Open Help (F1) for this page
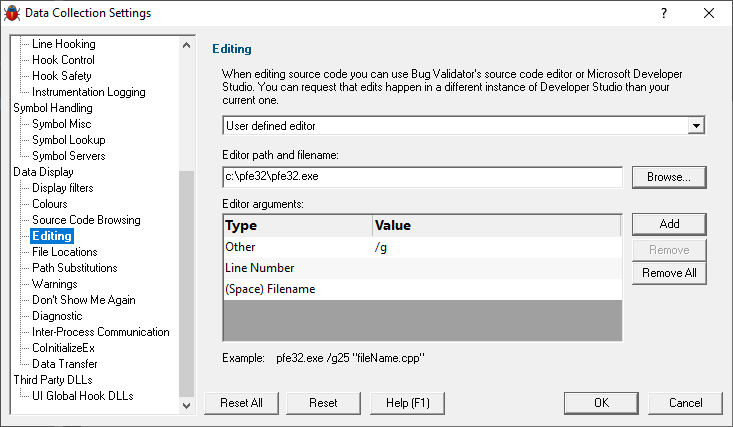The image size is (733, 427). (407, 403)
